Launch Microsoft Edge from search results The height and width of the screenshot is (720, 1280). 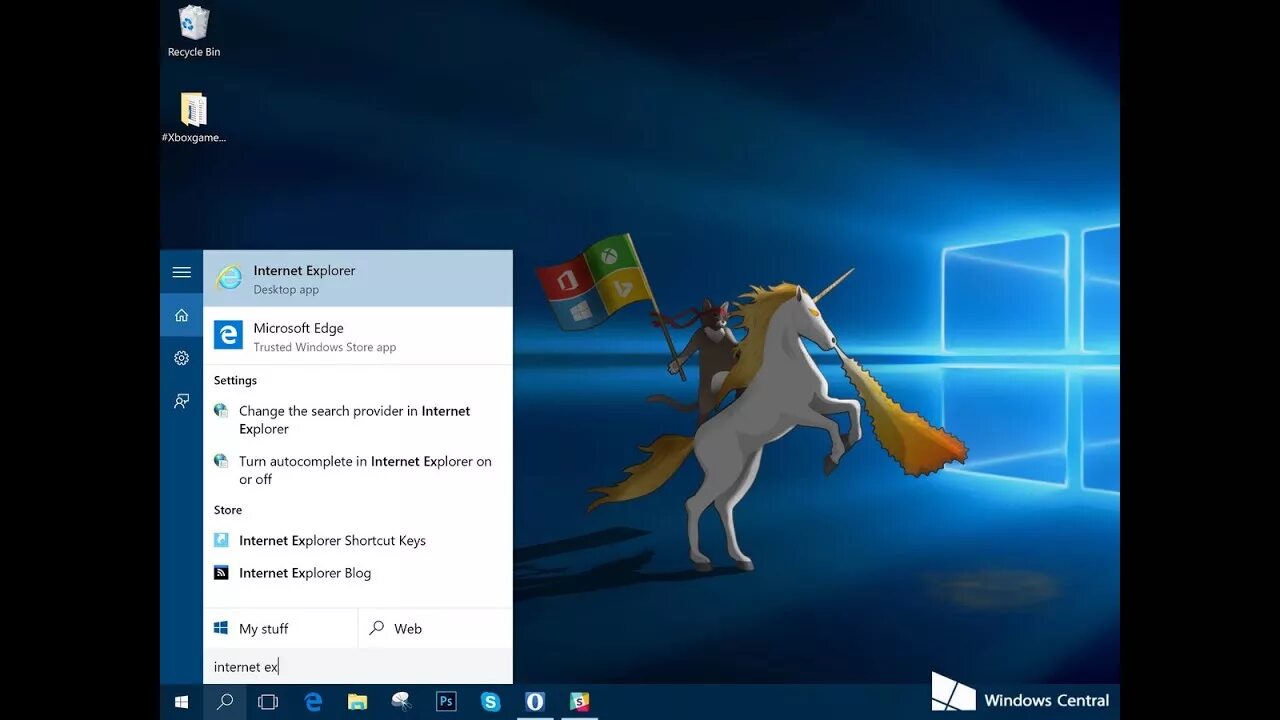[358, 336]
